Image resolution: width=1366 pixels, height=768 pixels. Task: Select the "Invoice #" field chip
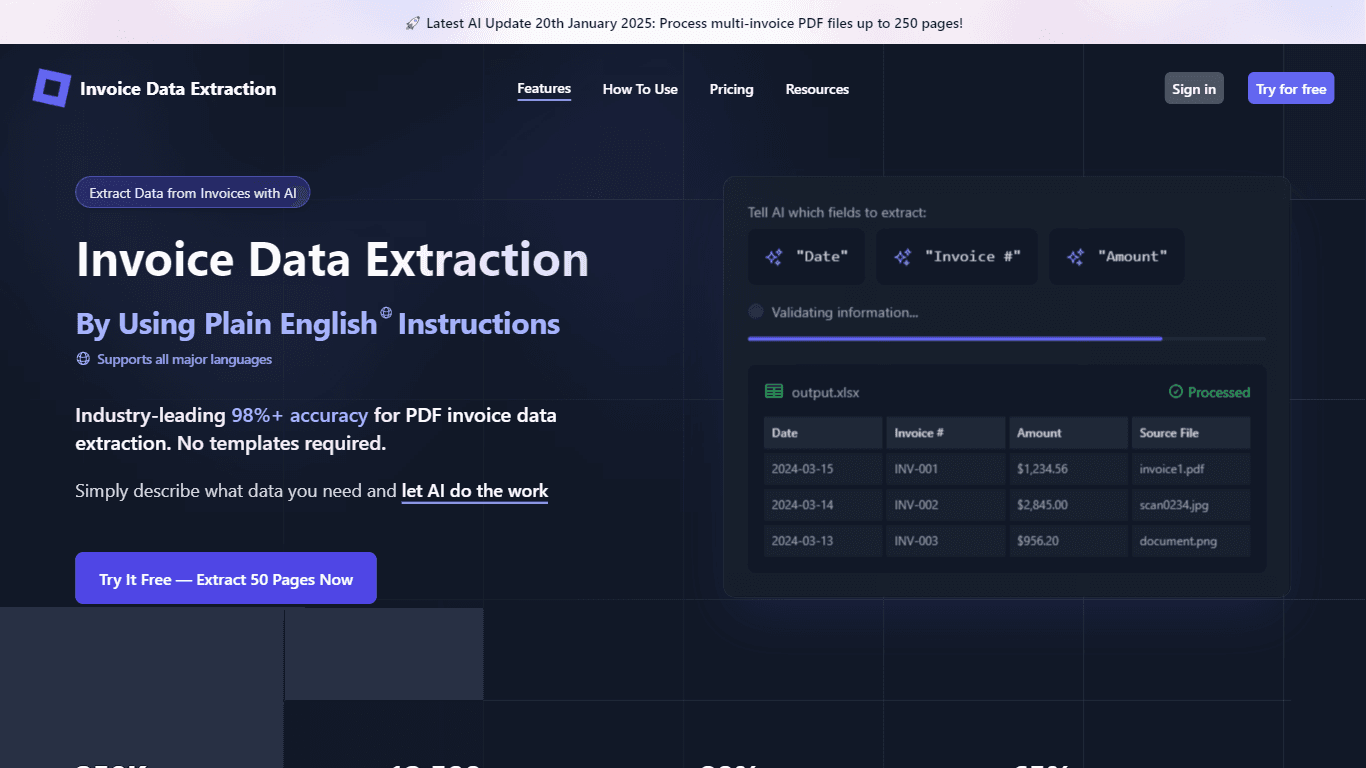click(957, 257)
